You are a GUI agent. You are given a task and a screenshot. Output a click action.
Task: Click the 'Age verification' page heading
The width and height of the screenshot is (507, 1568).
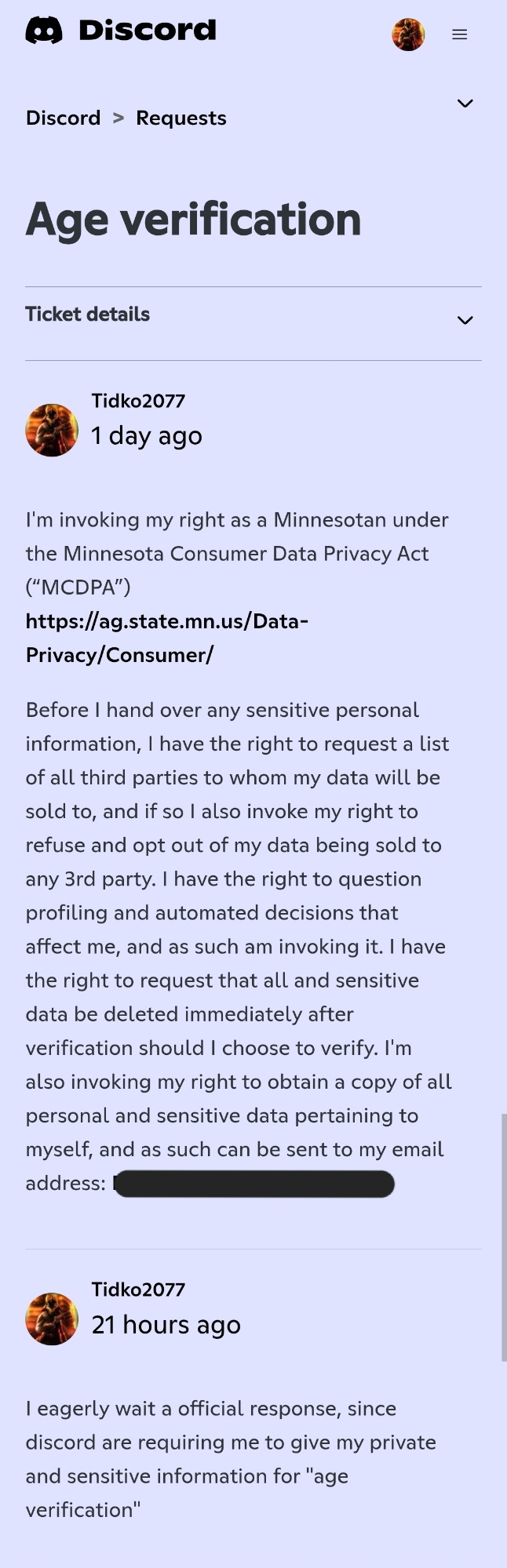tap(194, 219)
